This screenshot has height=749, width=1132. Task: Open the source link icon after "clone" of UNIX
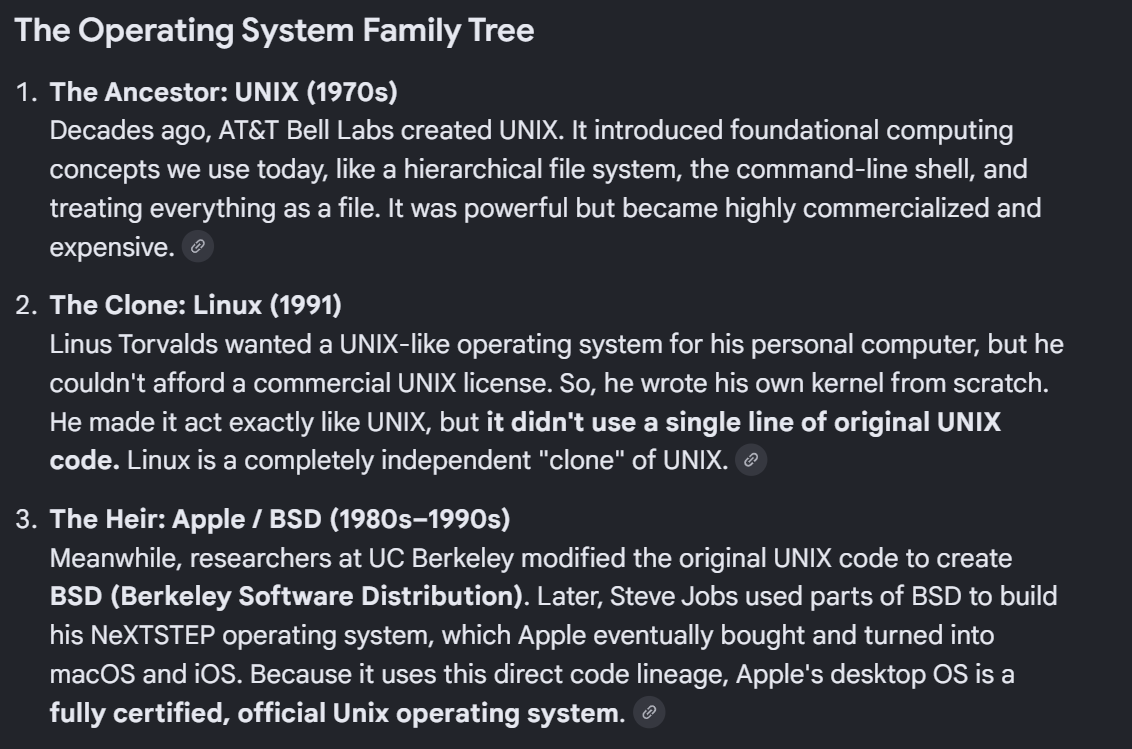(751, 460)
